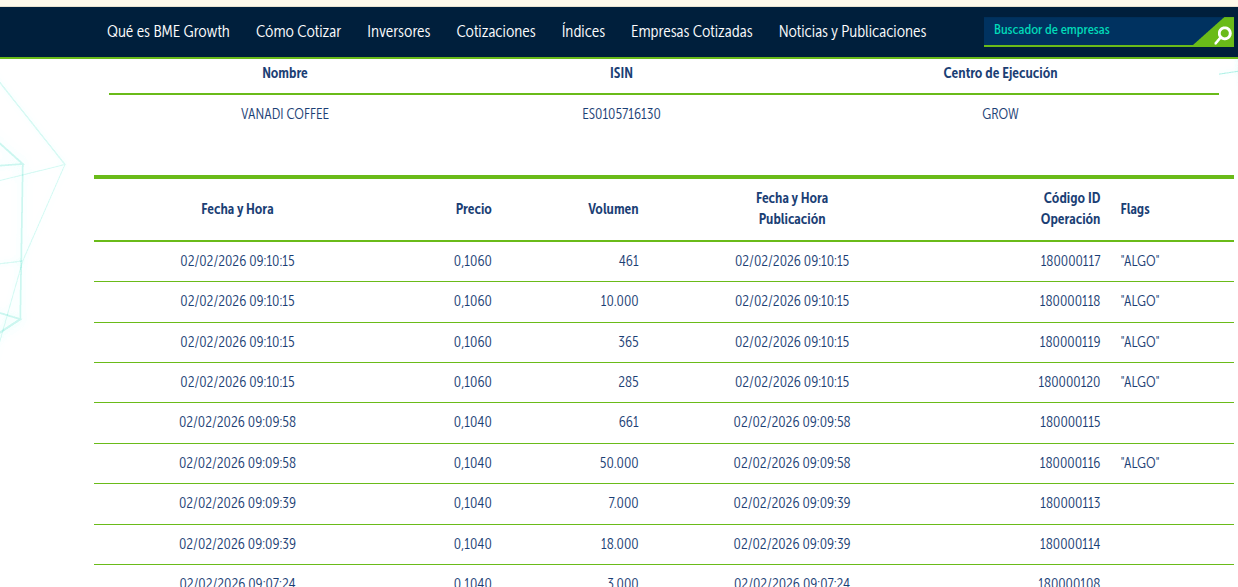
Task: Open the Cómo Cotizar menu
Action: [x=298, y=32]
